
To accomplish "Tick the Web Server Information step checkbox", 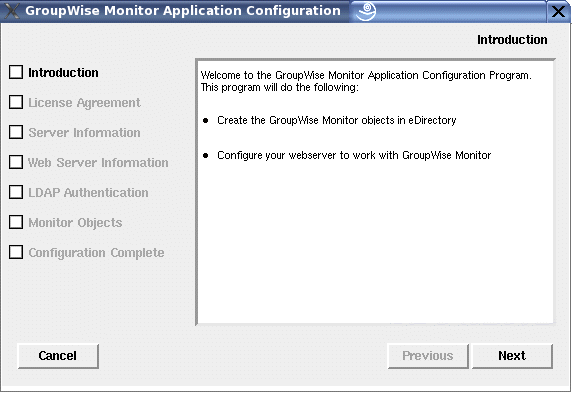I will click(16, 162).
